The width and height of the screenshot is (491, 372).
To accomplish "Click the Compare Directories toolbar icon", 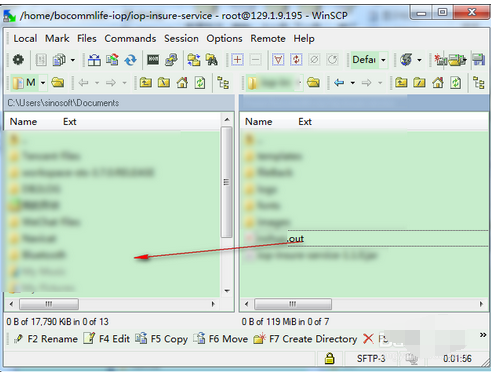I will (94, 60).
